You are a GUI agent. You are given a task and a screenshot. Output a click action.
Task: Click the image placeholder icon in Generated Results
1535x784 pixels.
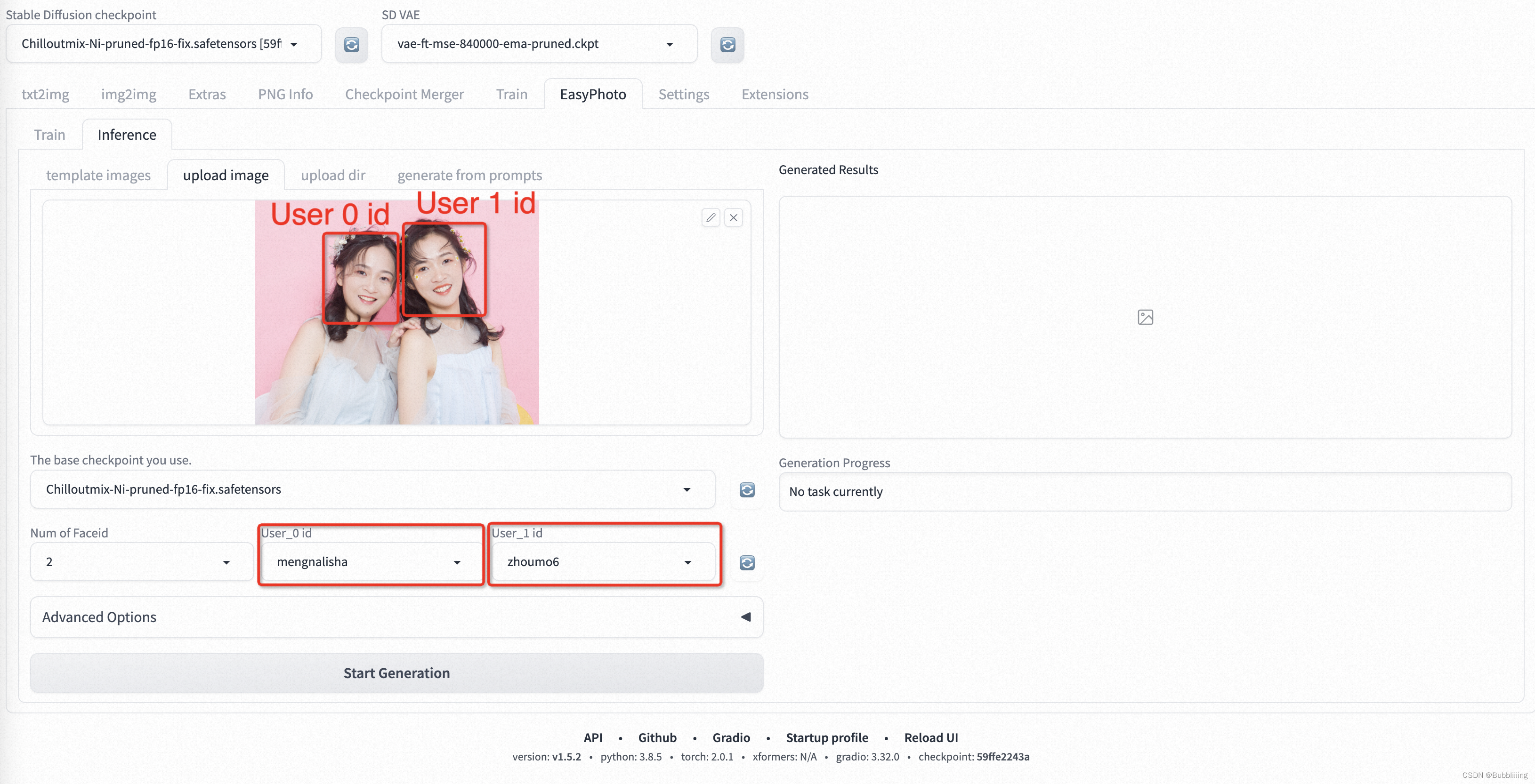pyautogui.click(x=1145, y=316)
